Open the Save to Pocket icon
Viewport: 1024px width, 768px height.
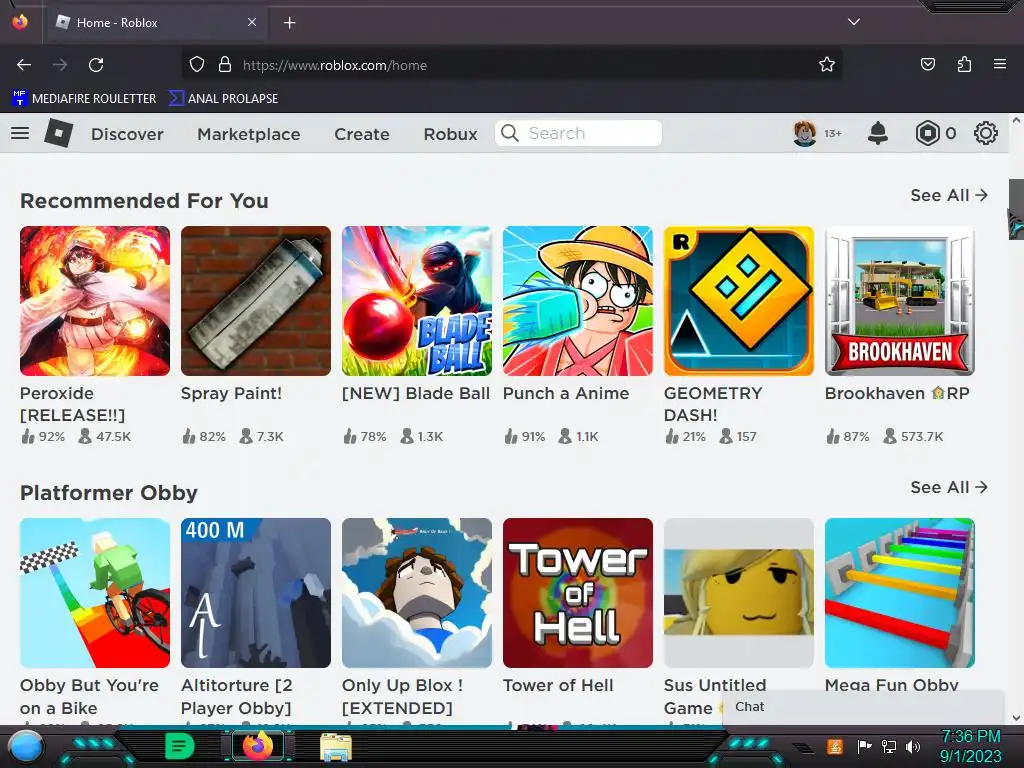[x=928, y=64]
